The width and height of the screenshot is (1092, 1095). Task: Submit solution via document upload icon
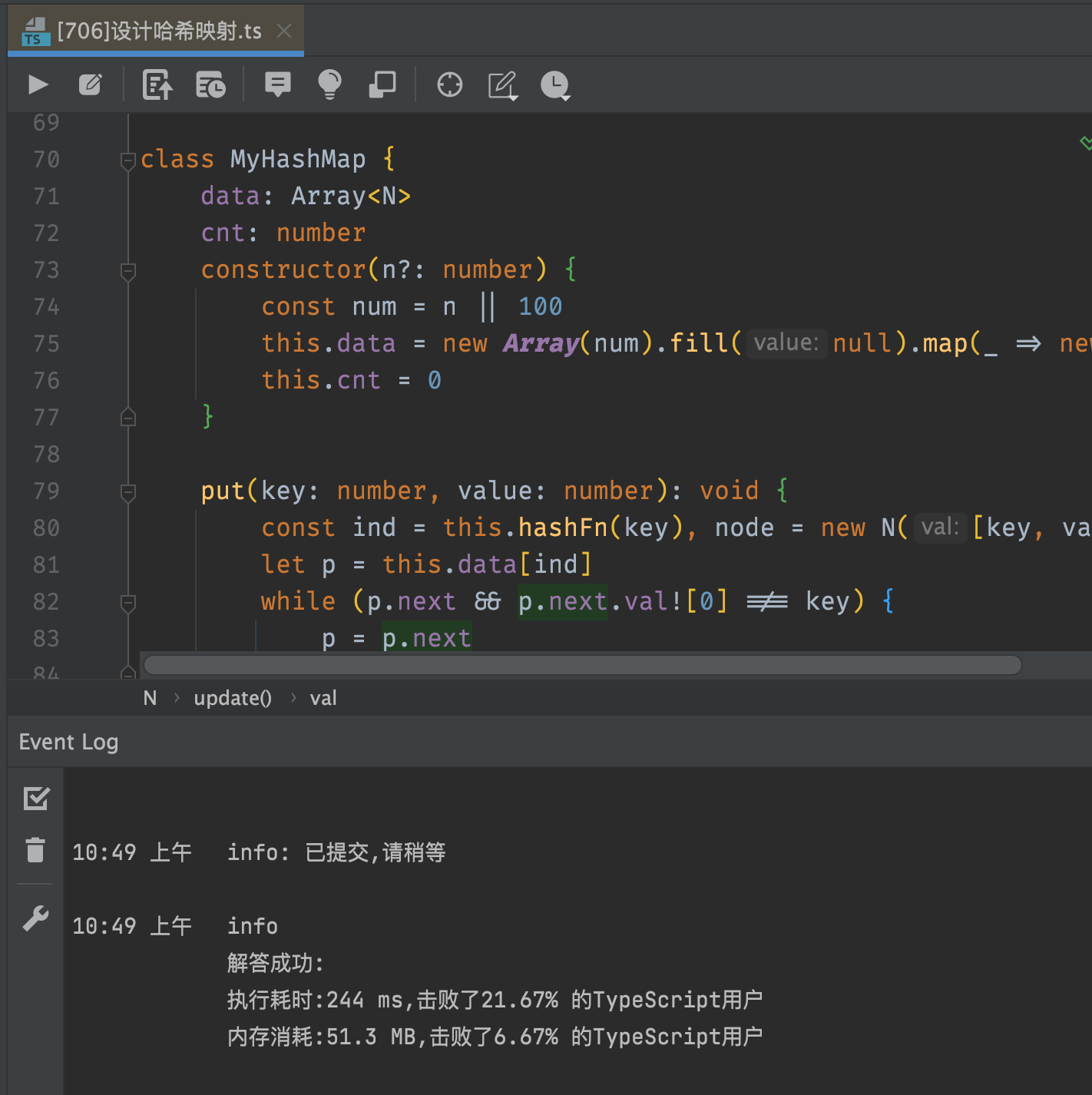(158, 84)
